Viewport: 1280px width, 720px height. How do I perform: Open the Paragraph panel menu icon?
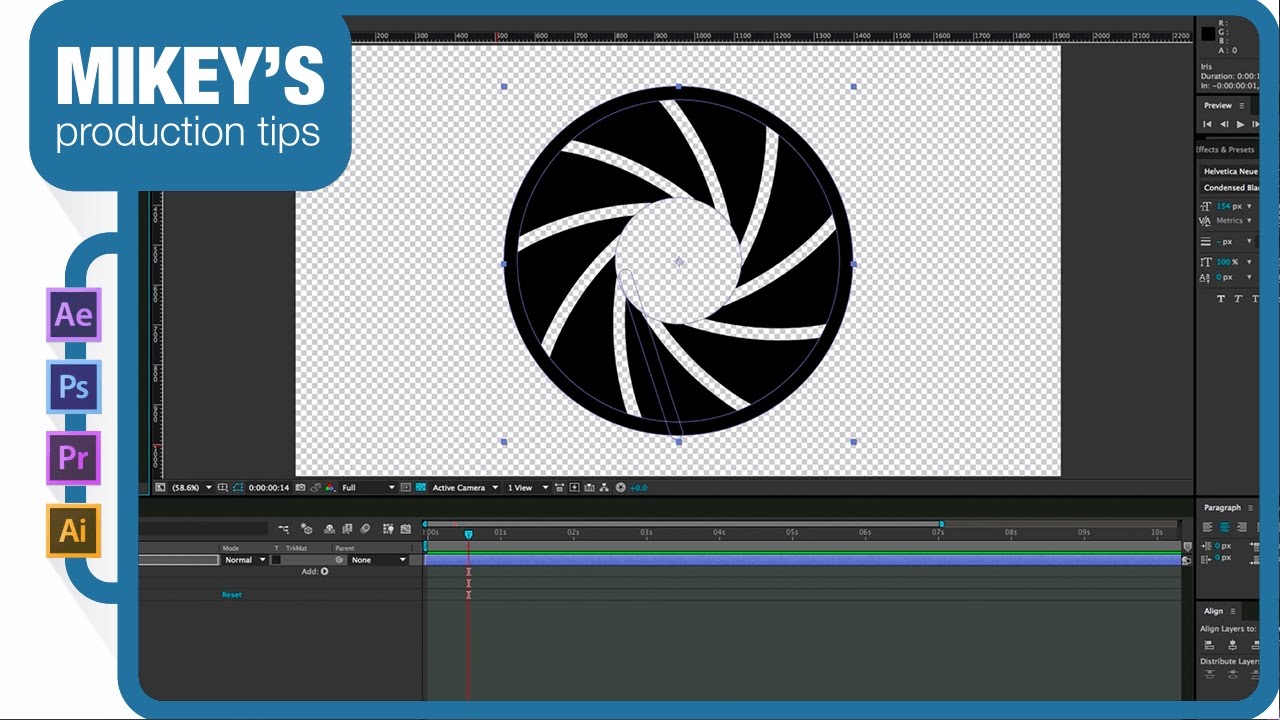(1250, 508)
